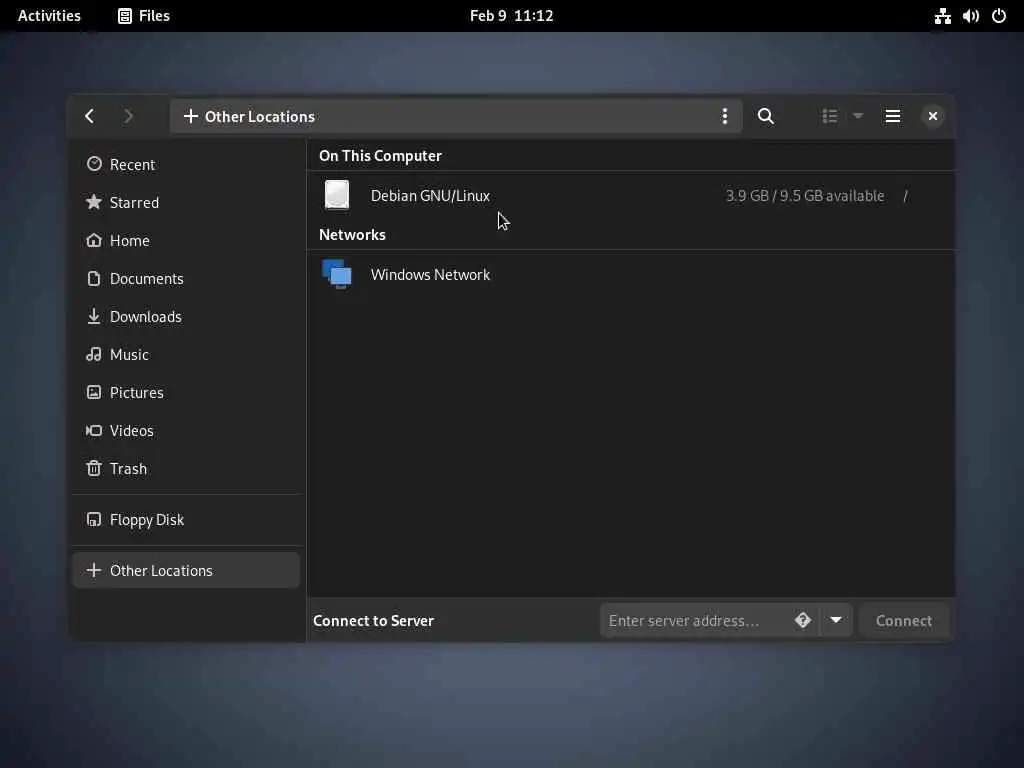Open the Files app menu in top bar
The width and height of the screenshot is (1024, 768).
pyautogui.click(x=144, y=16)
